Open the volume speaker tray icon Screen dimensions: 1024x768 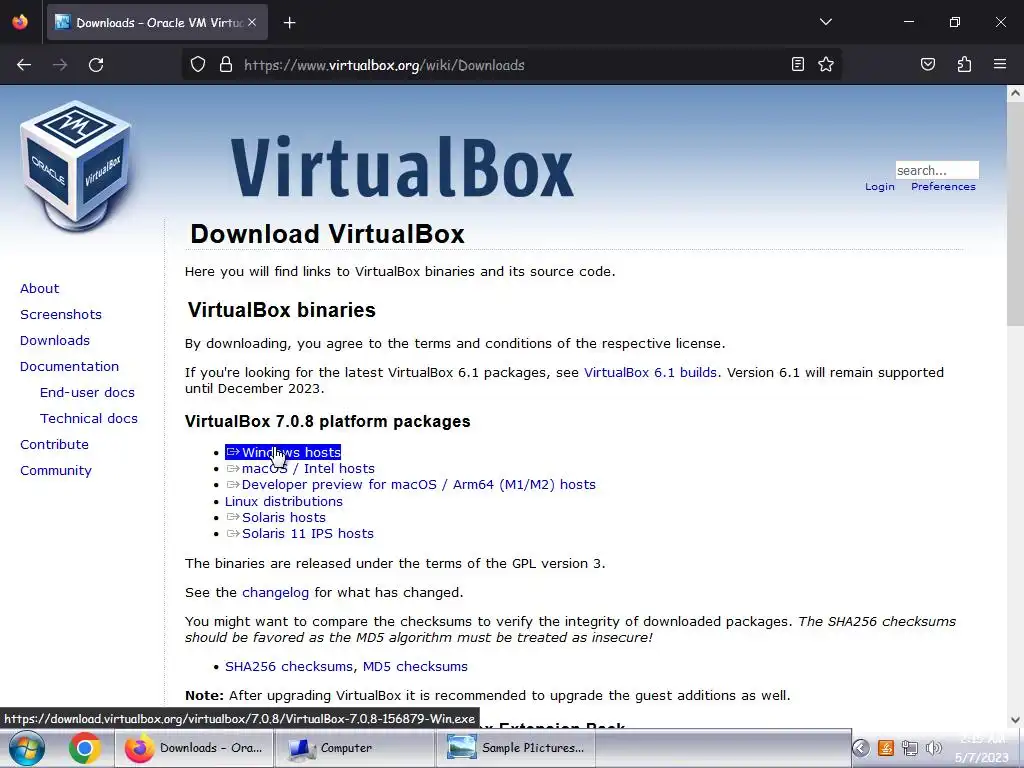(x=933, y=748)
